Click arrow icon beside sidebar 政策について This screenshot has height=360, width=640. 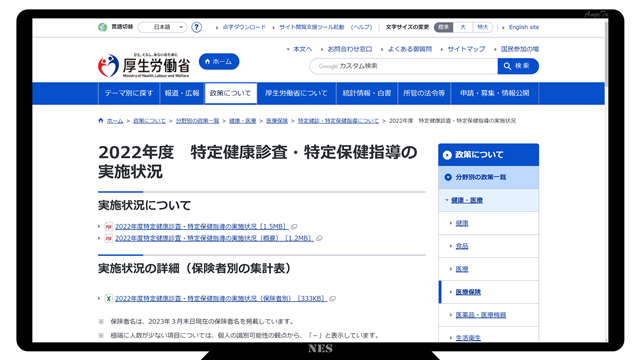[447, 155]
